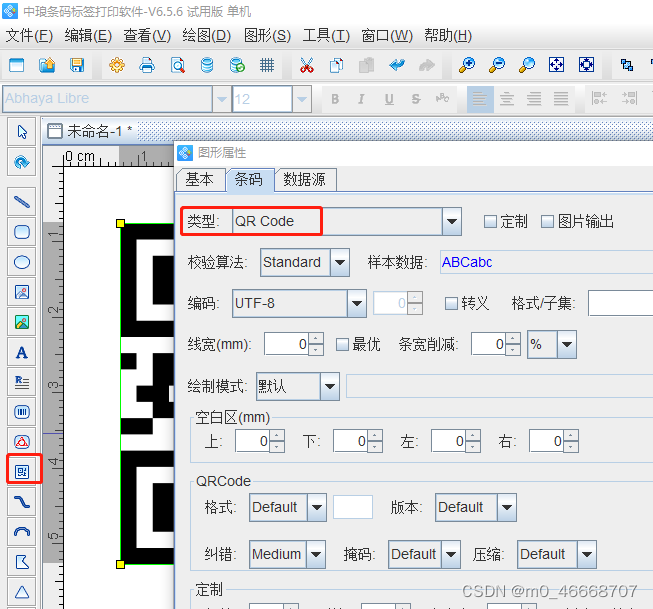The width and height of the screenshot is (653, 609).
Task: Select the triangle shape tool
Action: [x=22, y=592]
